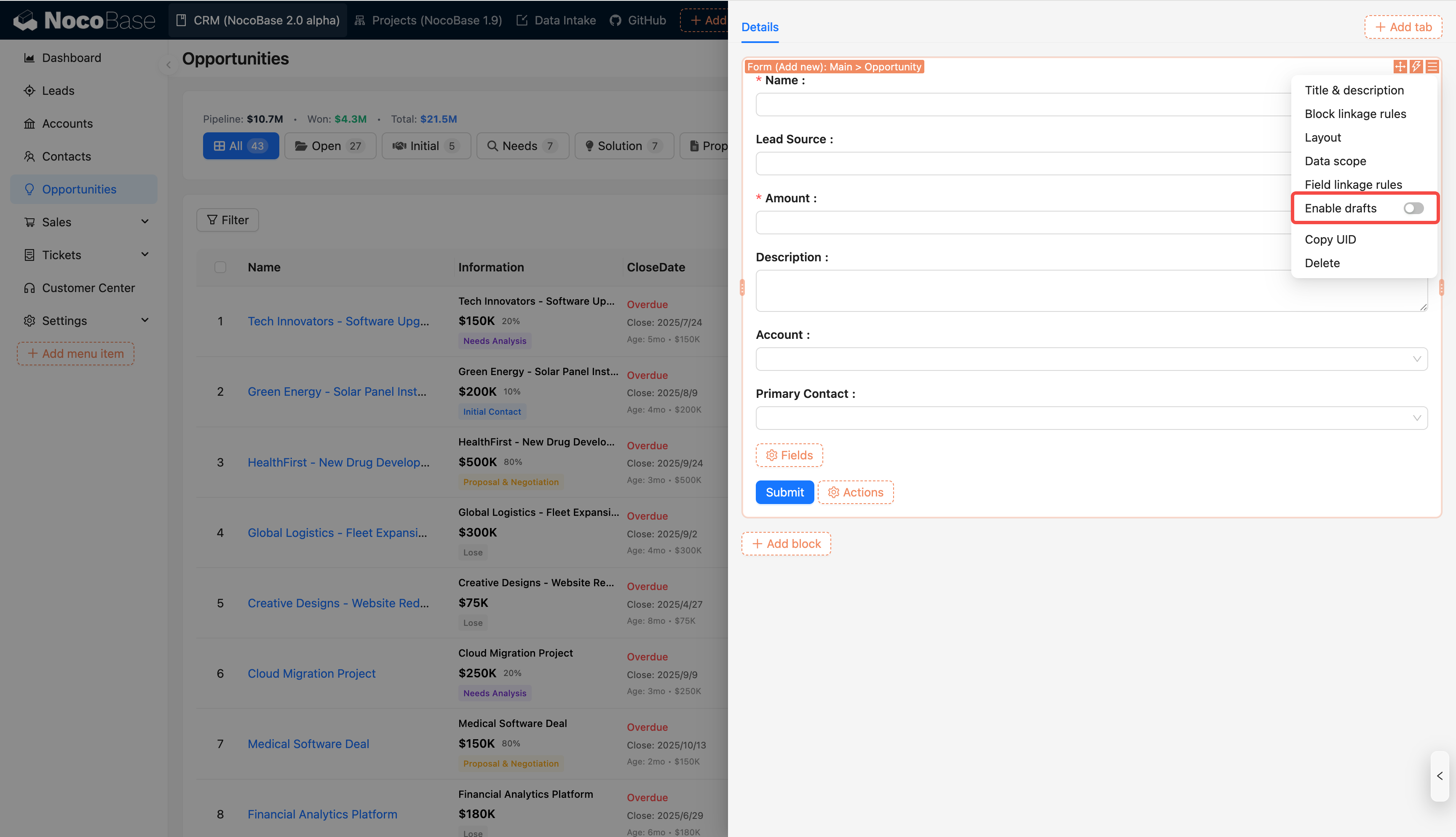Switch to the Details tab
Screen dimensions: 1456x837
click(760, 27)
